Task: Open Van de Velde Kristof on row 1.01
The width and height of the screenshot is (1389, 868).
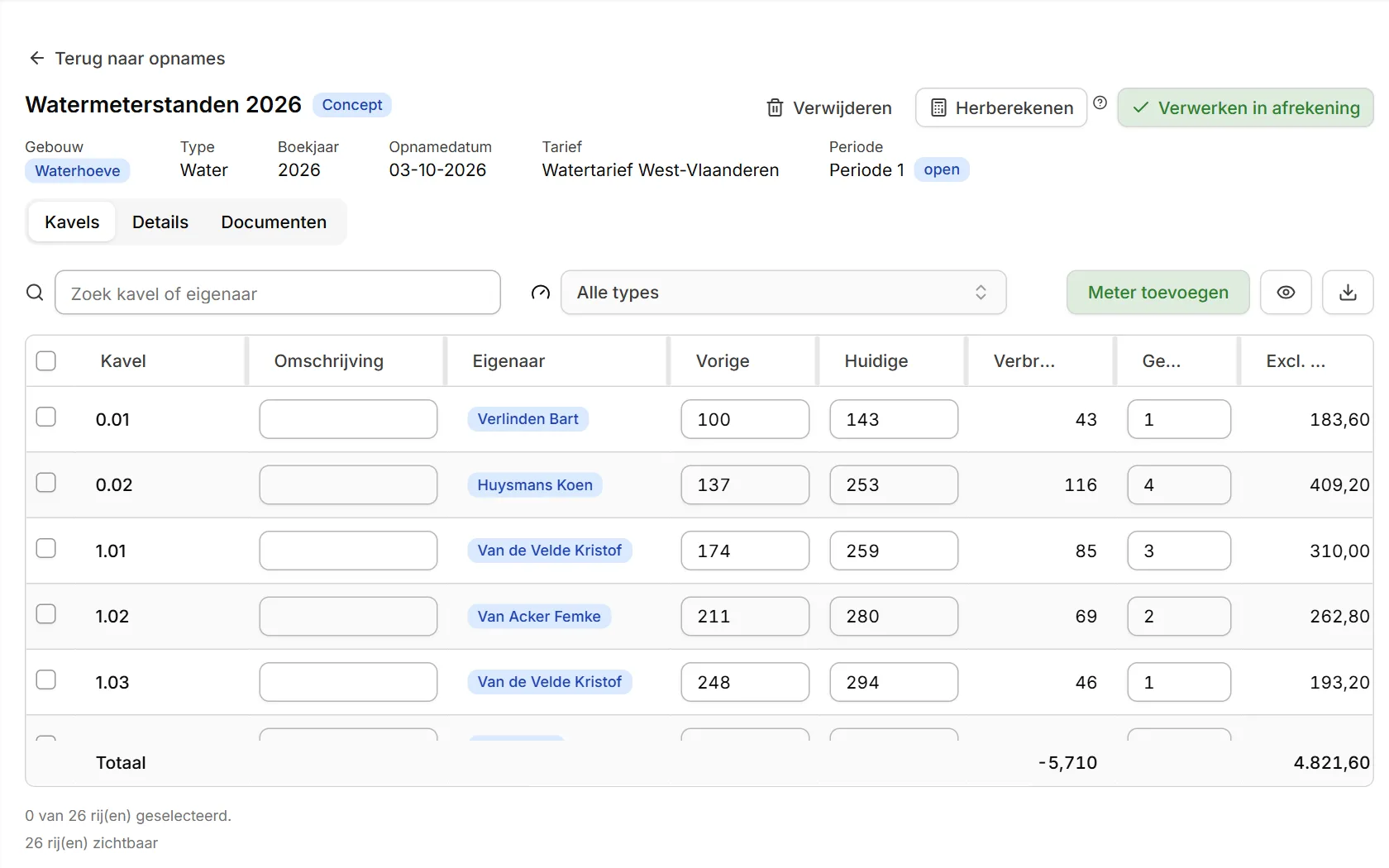Action: click(x=550, y=551)
